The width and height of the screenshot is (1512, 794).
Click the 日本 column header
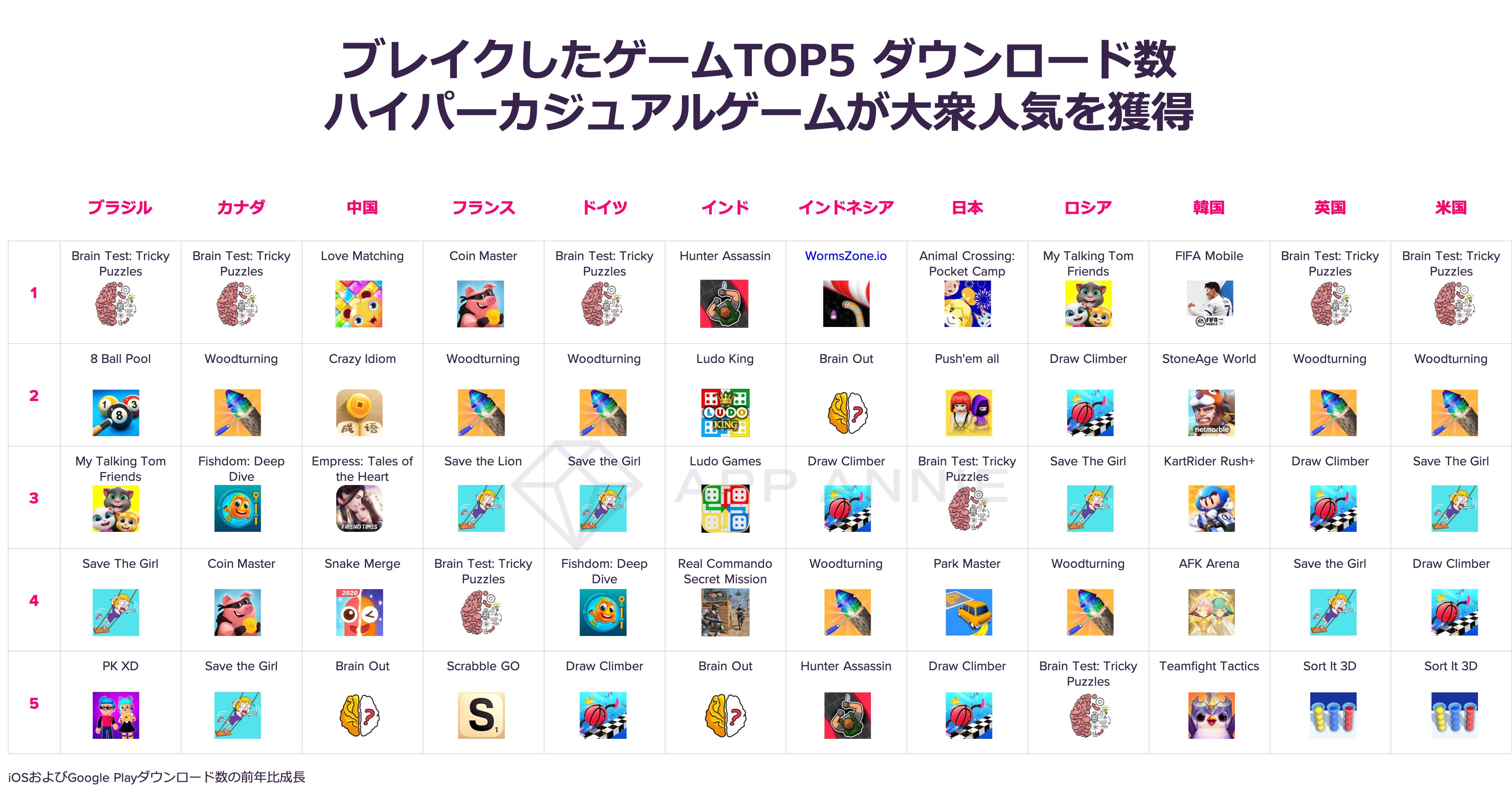tap(967, 207)
